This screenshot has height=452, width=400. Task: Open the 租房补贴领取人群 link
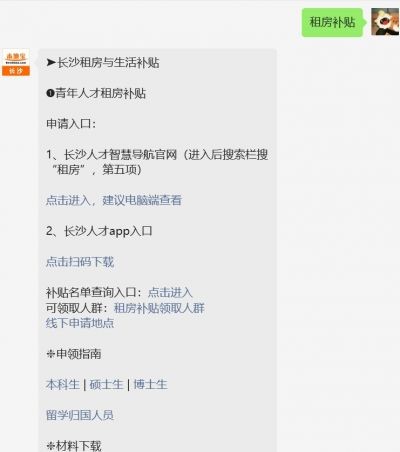click(159, 308)
